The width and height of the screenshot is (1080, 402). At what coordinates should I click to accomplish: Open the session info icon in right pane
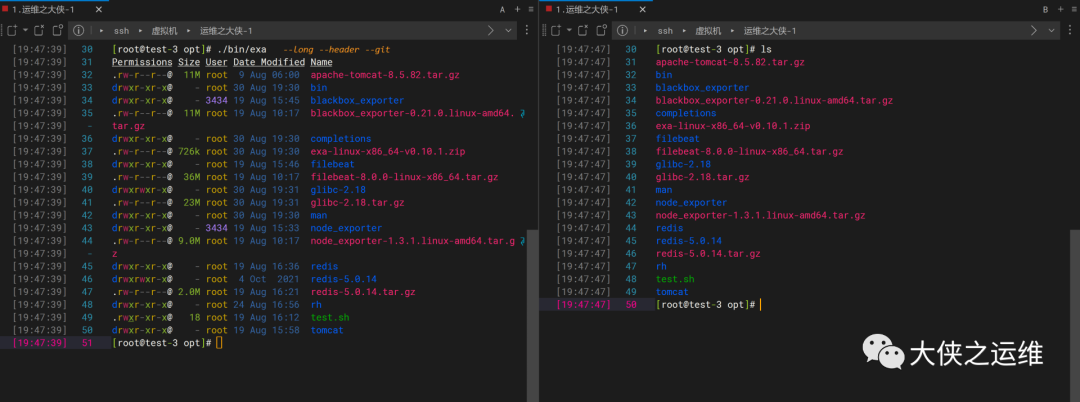pos(620,31)
